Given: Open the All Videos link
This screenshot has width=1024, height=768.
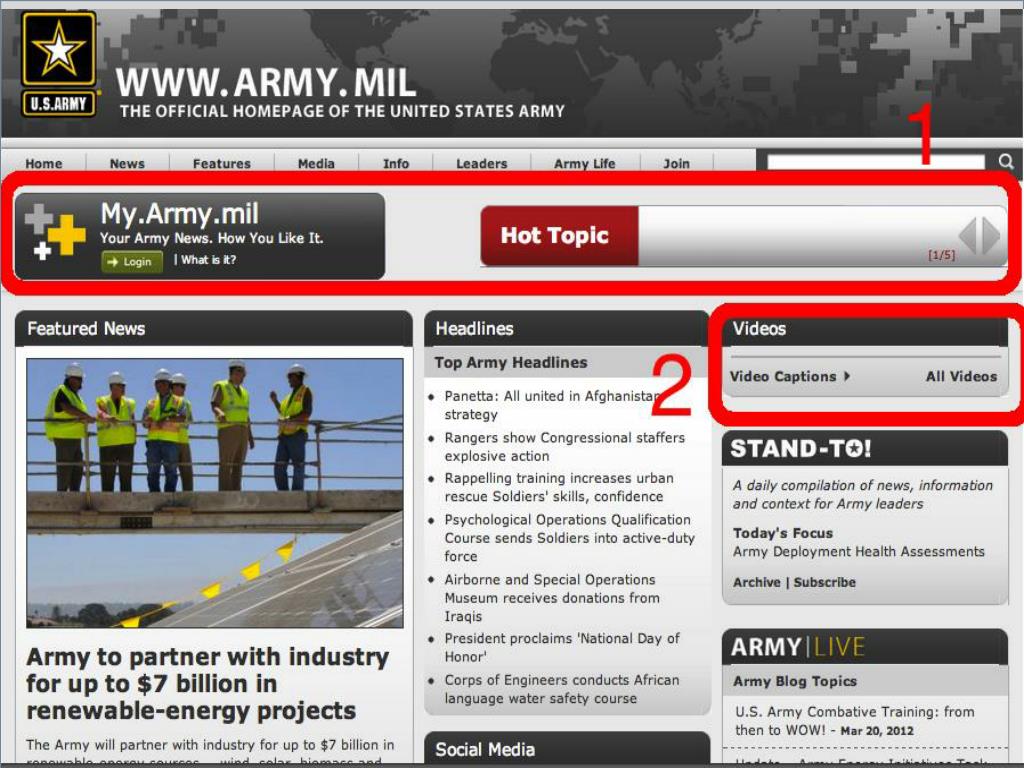Looking at the screenshot, I should tap(961, 376).
